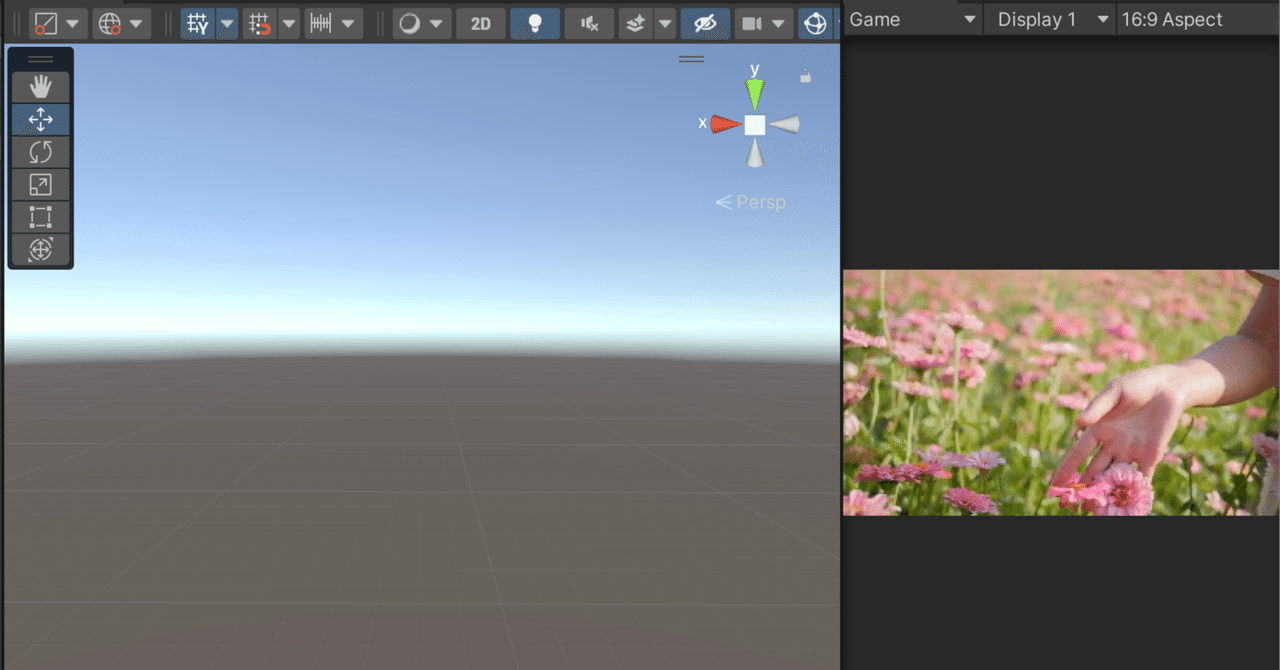Select the Scale tool
This screenshot has height=670, width=1280.
pyautogui.click(x=40, y=184)
